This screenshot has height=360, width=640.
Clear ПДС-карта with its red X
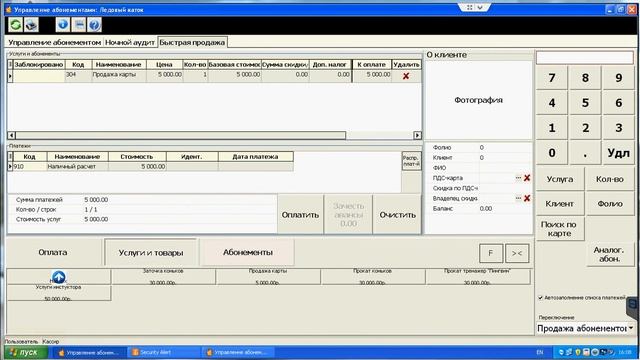coord(527,178)
